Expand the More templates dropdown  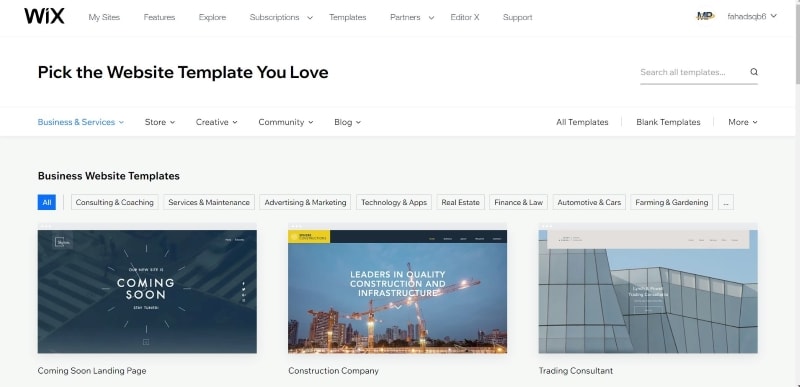pos(743,122)
